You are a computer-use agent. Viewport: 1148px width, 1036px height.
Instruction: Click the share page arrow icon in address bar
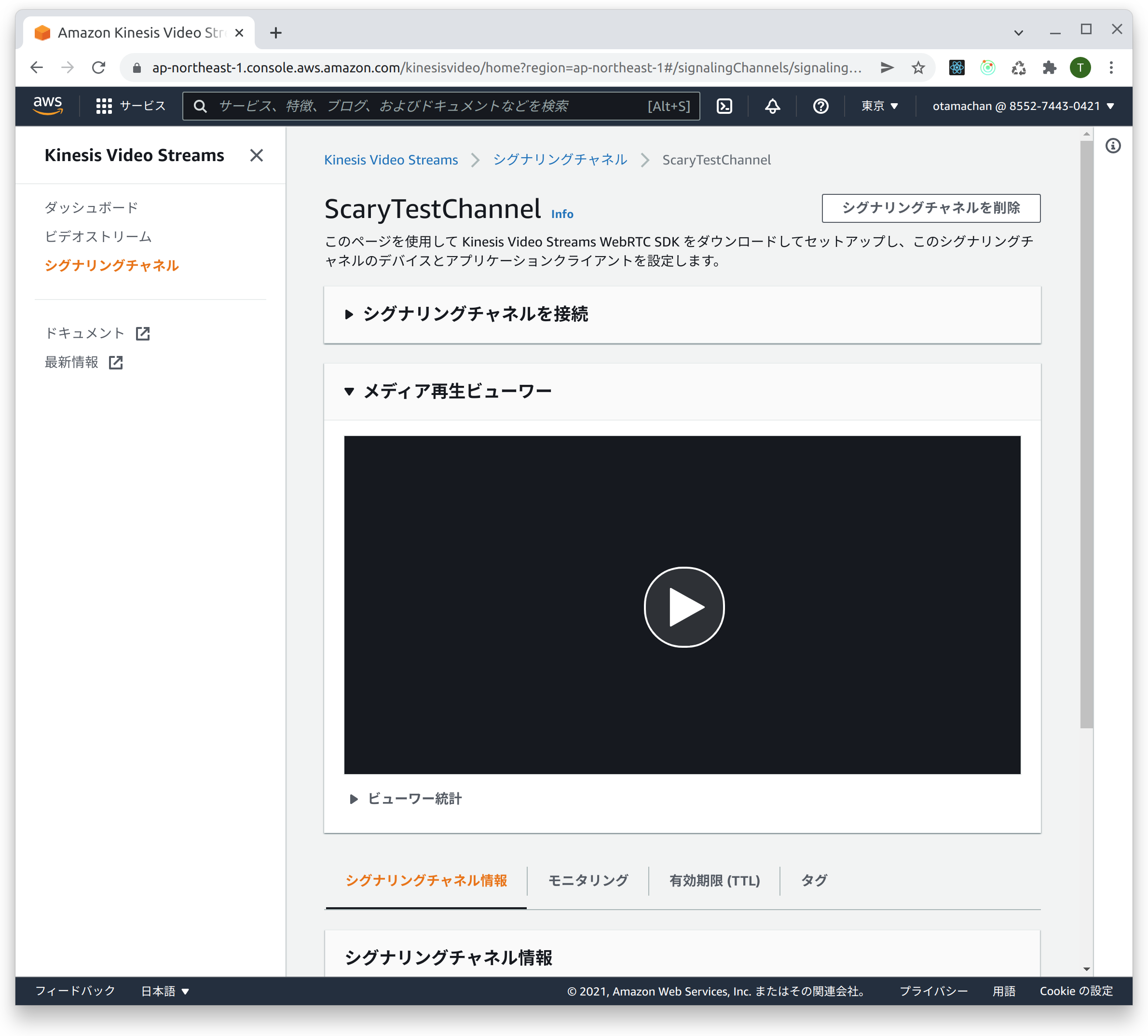[887, 68]
